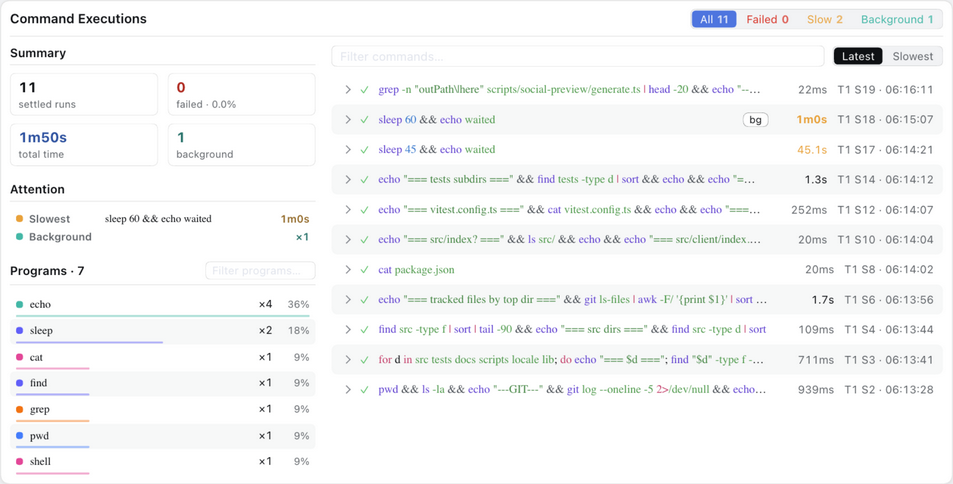Click success checkmark on grep command row
The width and height of the screenshot is (953, 484).
coord(365,89)
